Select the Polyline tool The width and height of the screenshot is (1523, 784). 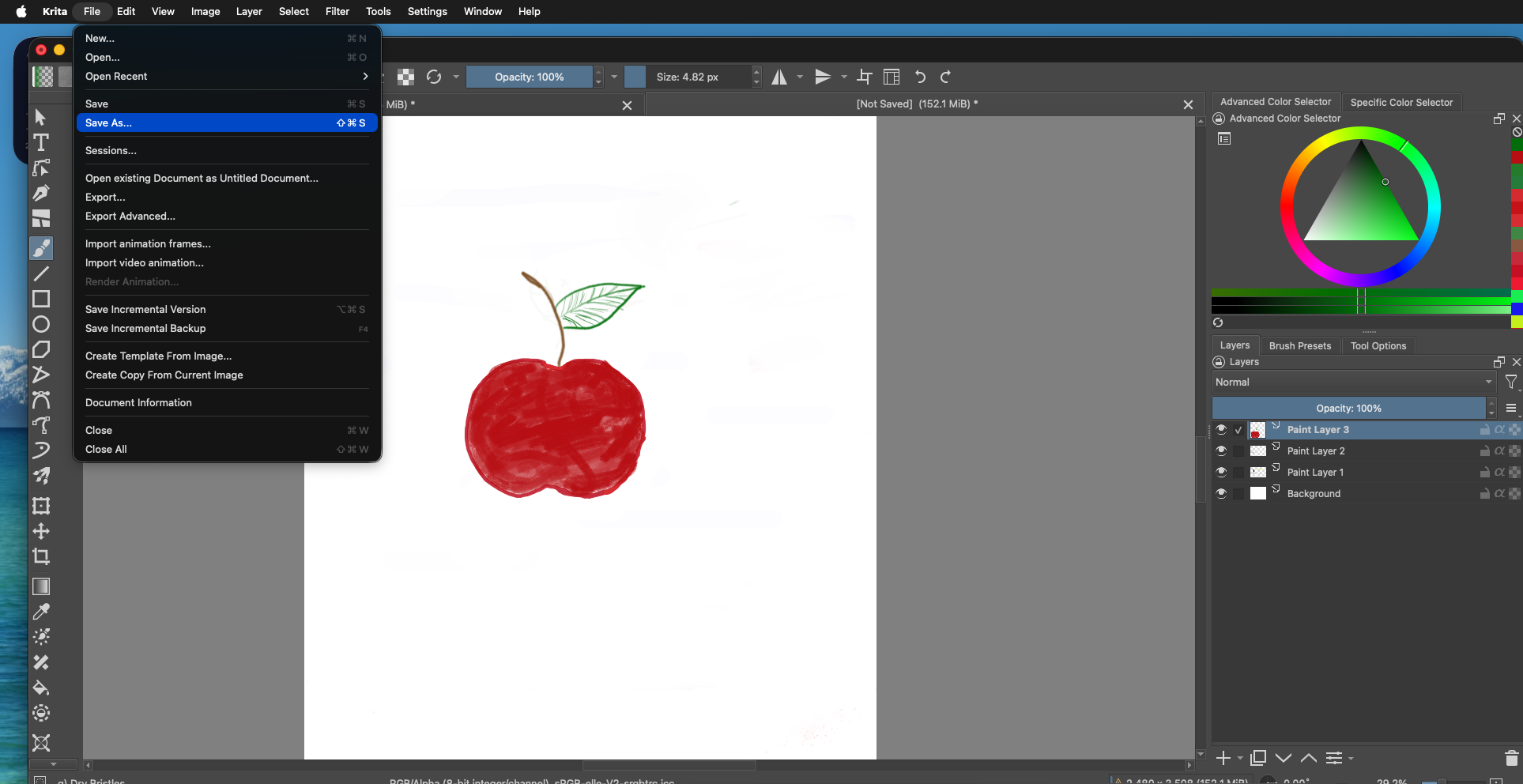click(x=41, y=375)
